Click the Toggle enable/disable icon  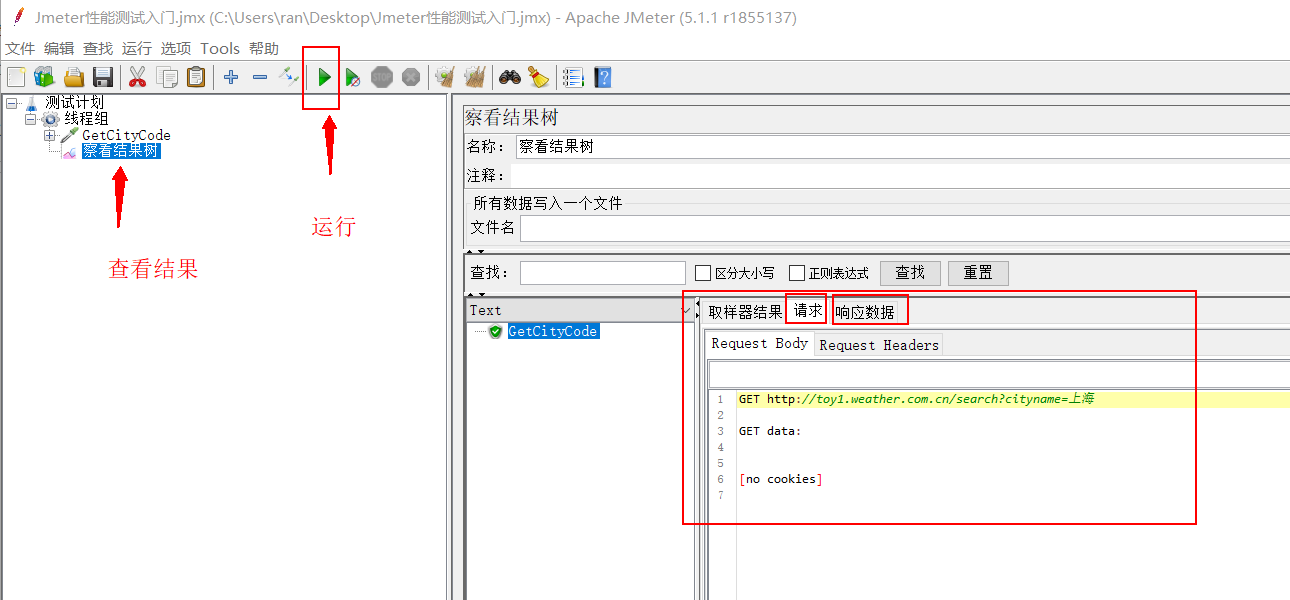289,77
